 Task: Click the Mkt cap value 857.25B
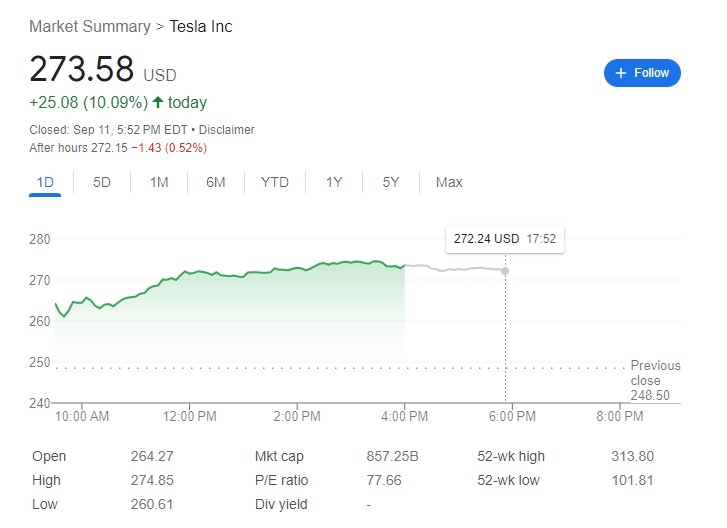(x=392, y=456)
